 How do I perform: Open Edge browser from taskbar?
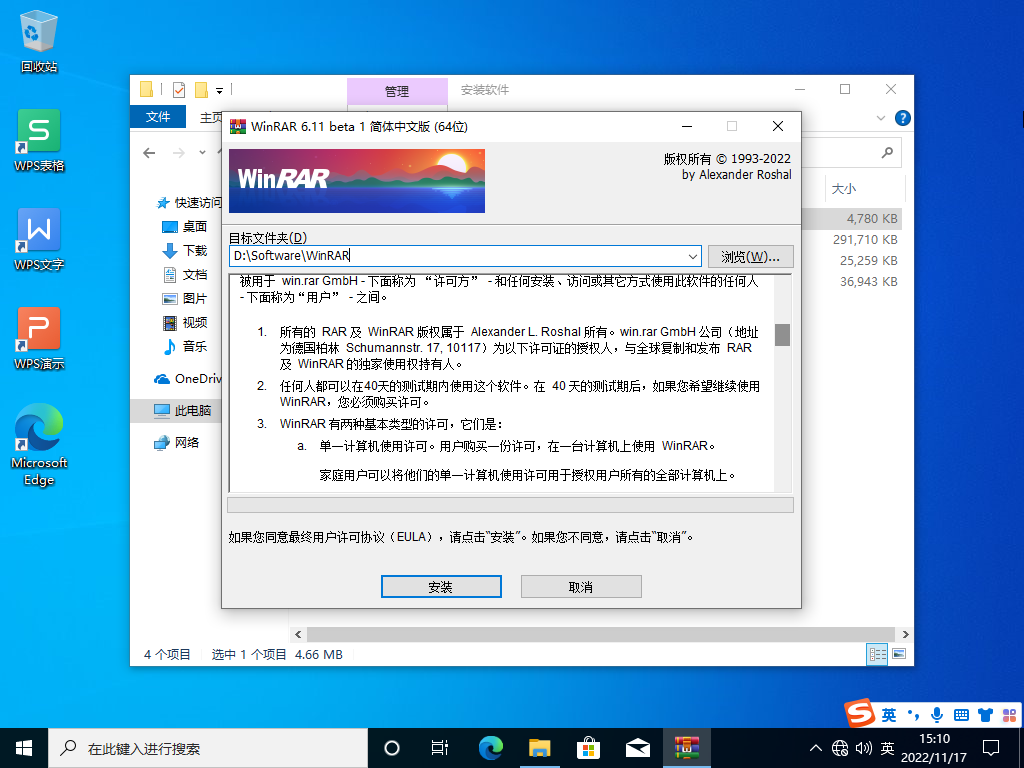[x=491, y=748]
